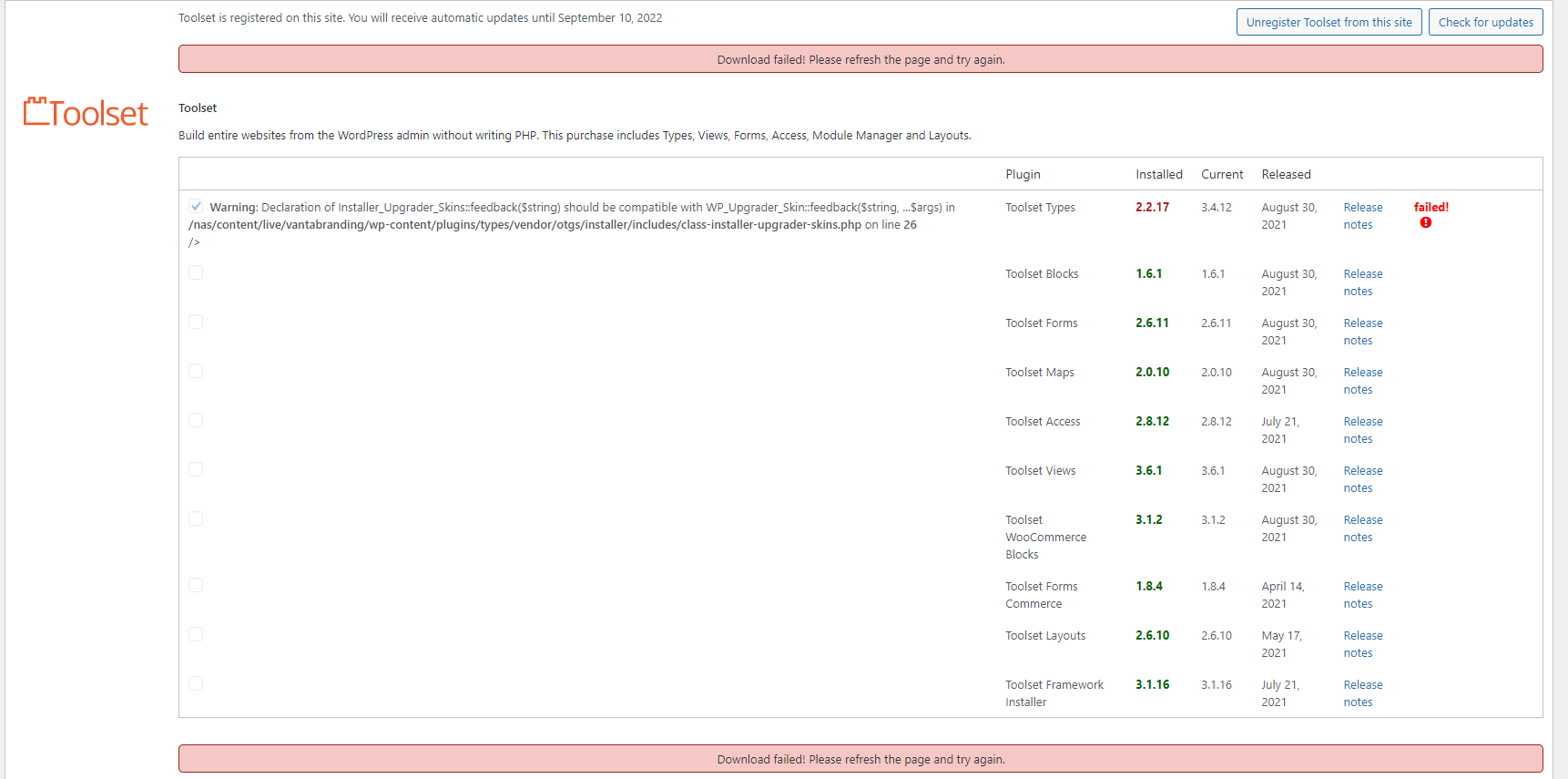
Task: Click Check for updates button
Action: [x=1485, y=22]
